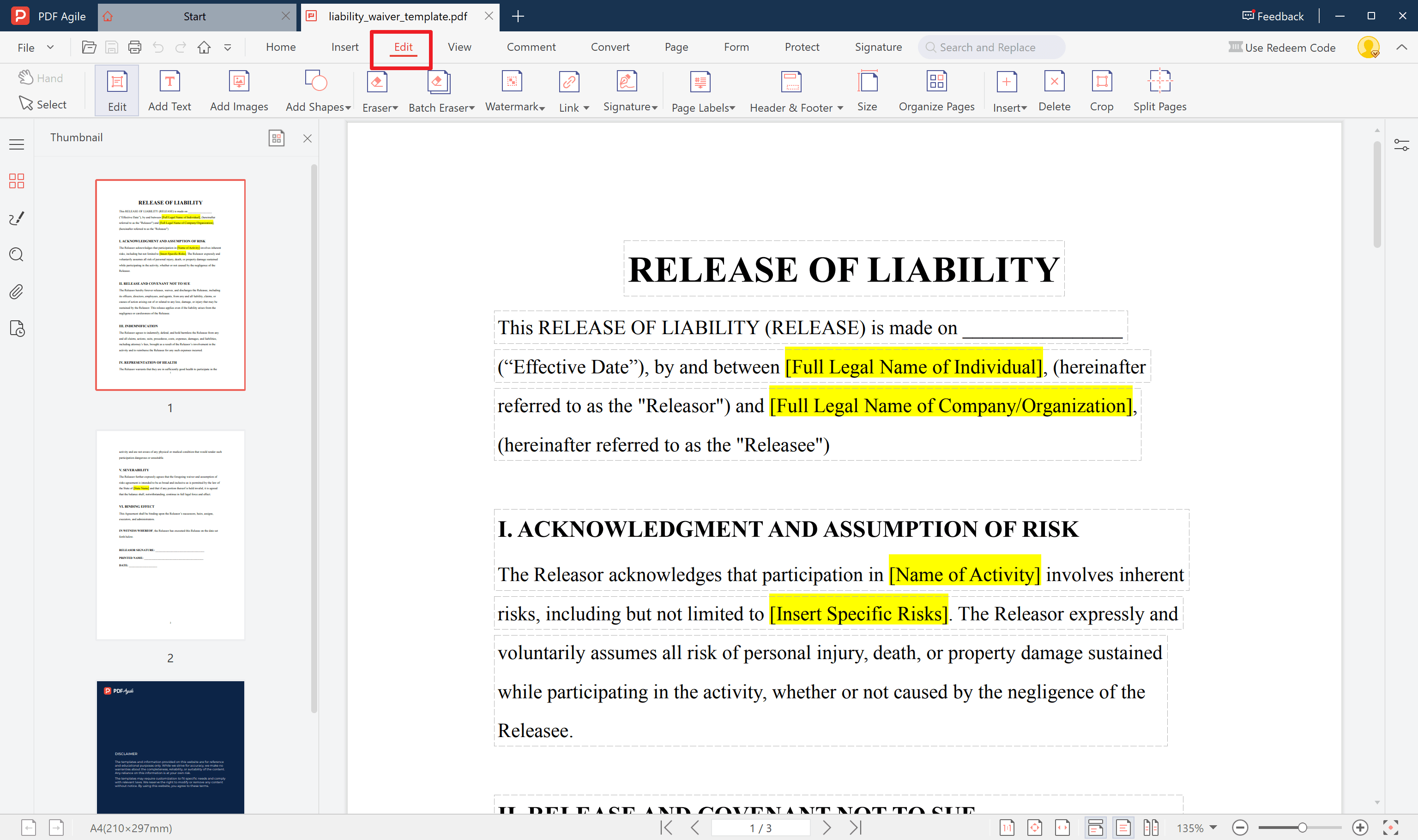Toggle the two-page view status icon

pyautogui.click(x=1150, y=828)
